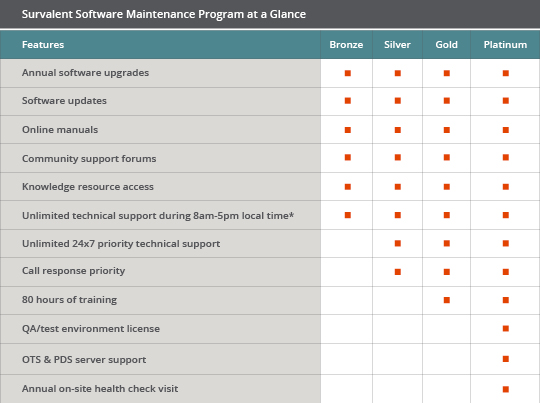The height and width of the screenshot is (403, 540).
Task: Click "Unlimited technical support during 8am-5pm local time*"
Action: pos(158,215)
